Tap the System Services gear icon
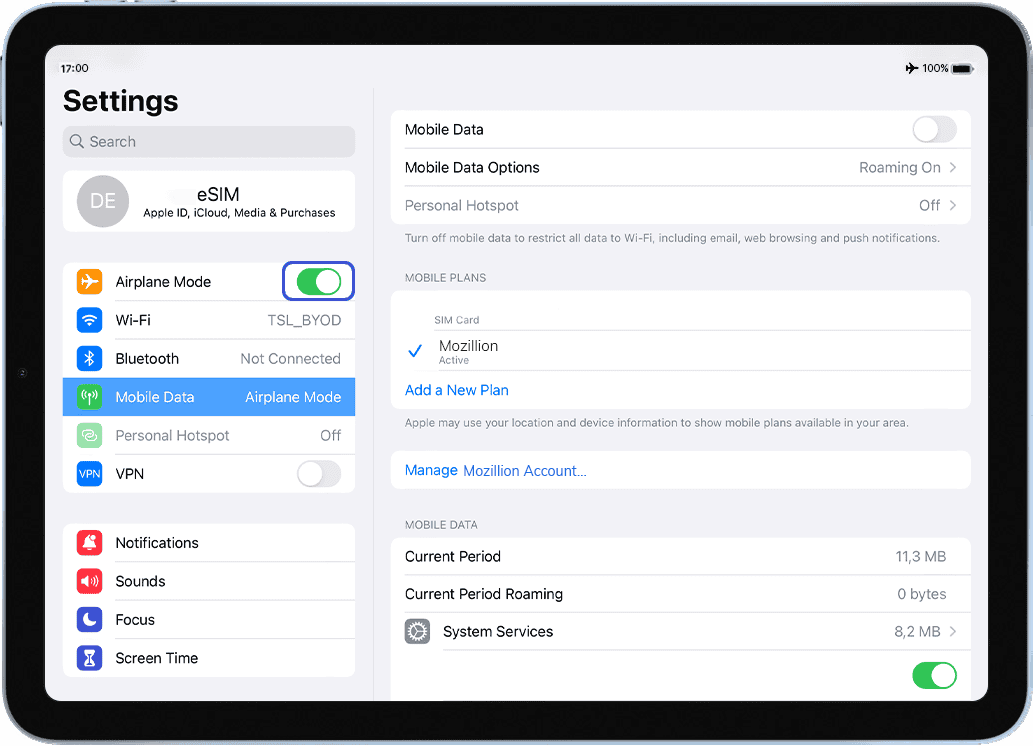This screenshot has width=1033, height=746. (x=418, y=632)
